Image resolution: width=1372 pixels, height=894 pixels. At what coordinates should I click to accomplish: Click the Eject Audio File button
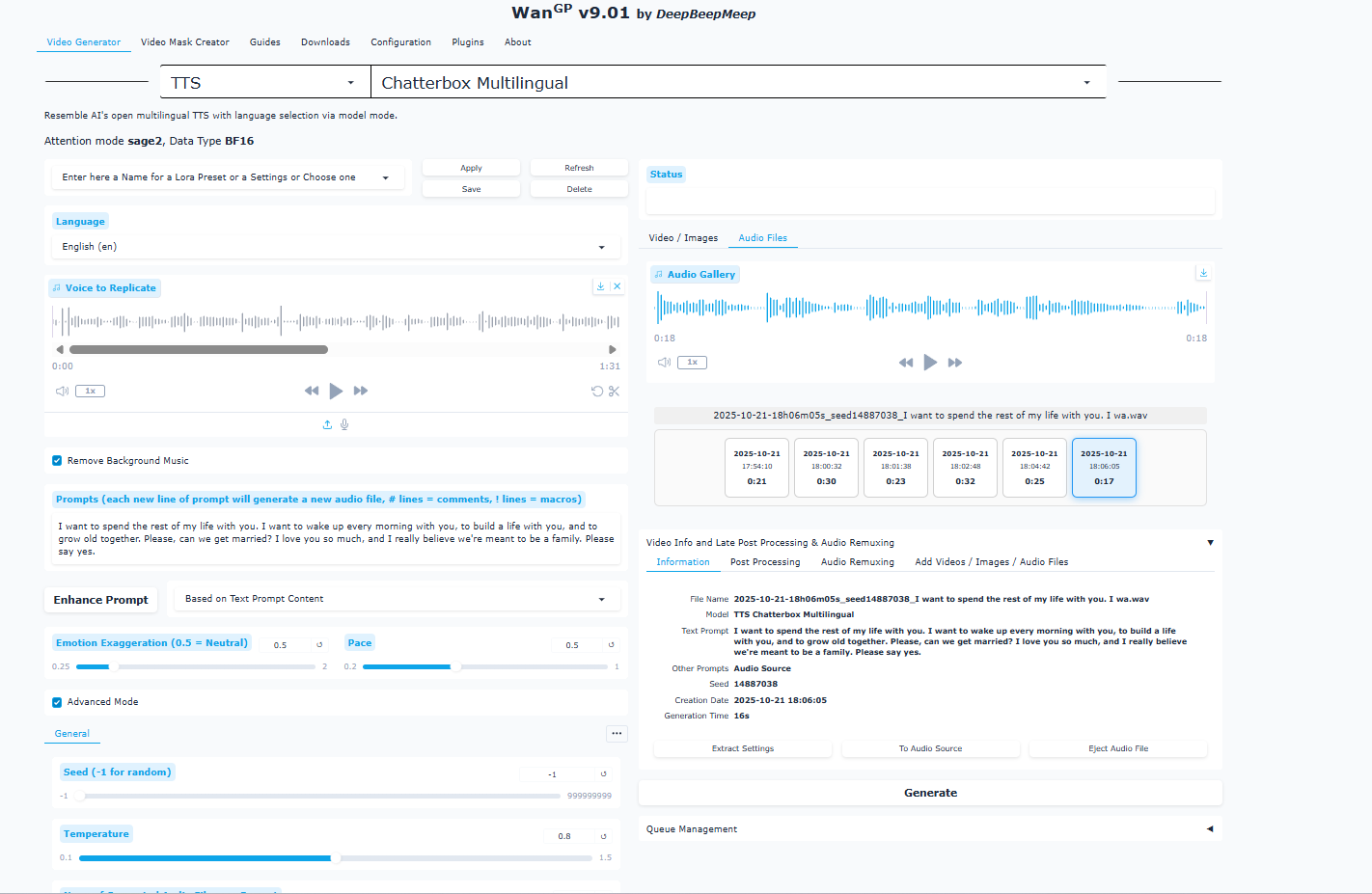[x=1118, y=748]
